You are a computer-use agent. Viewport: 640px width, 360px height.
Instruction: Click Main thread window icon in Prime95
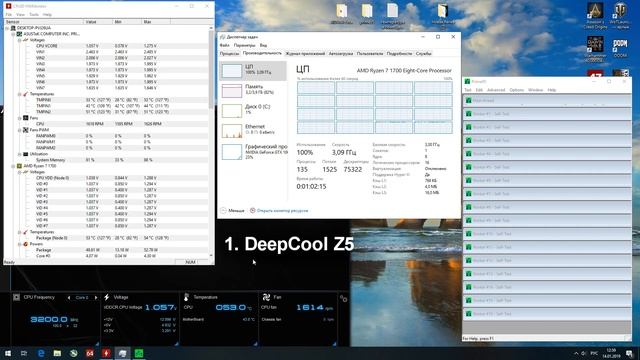point(469,100)
